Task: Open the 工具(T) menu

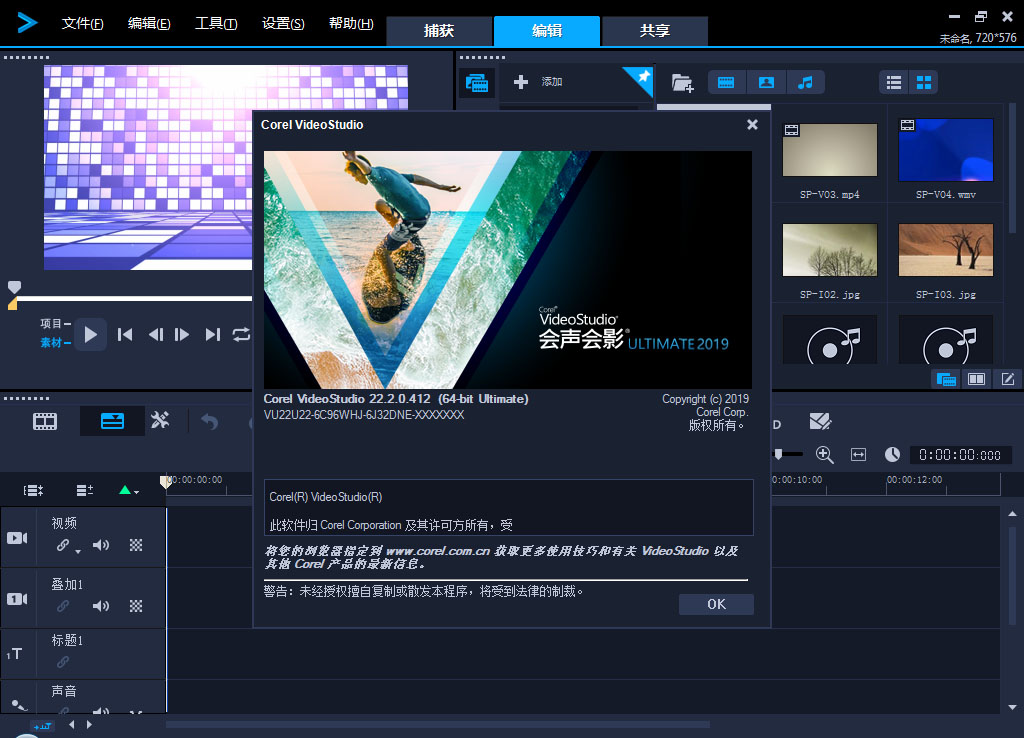Action: [216, 24]
